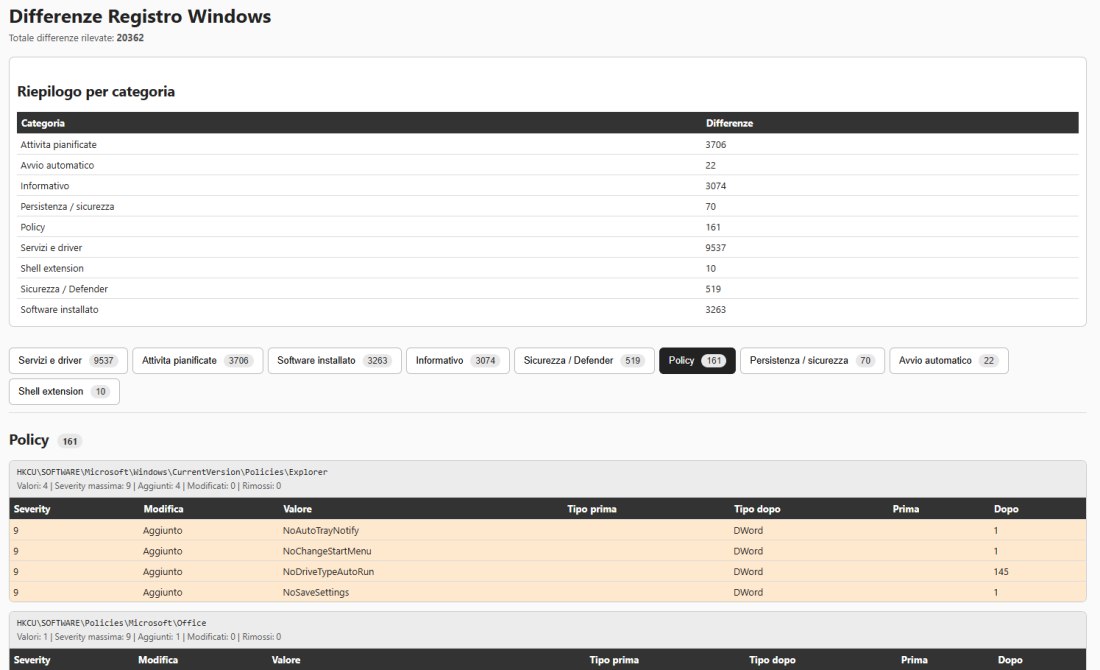Click DWord type in NoDriveTypeAutoRun row
This screenshot has height=670, width=1100.
749,572
